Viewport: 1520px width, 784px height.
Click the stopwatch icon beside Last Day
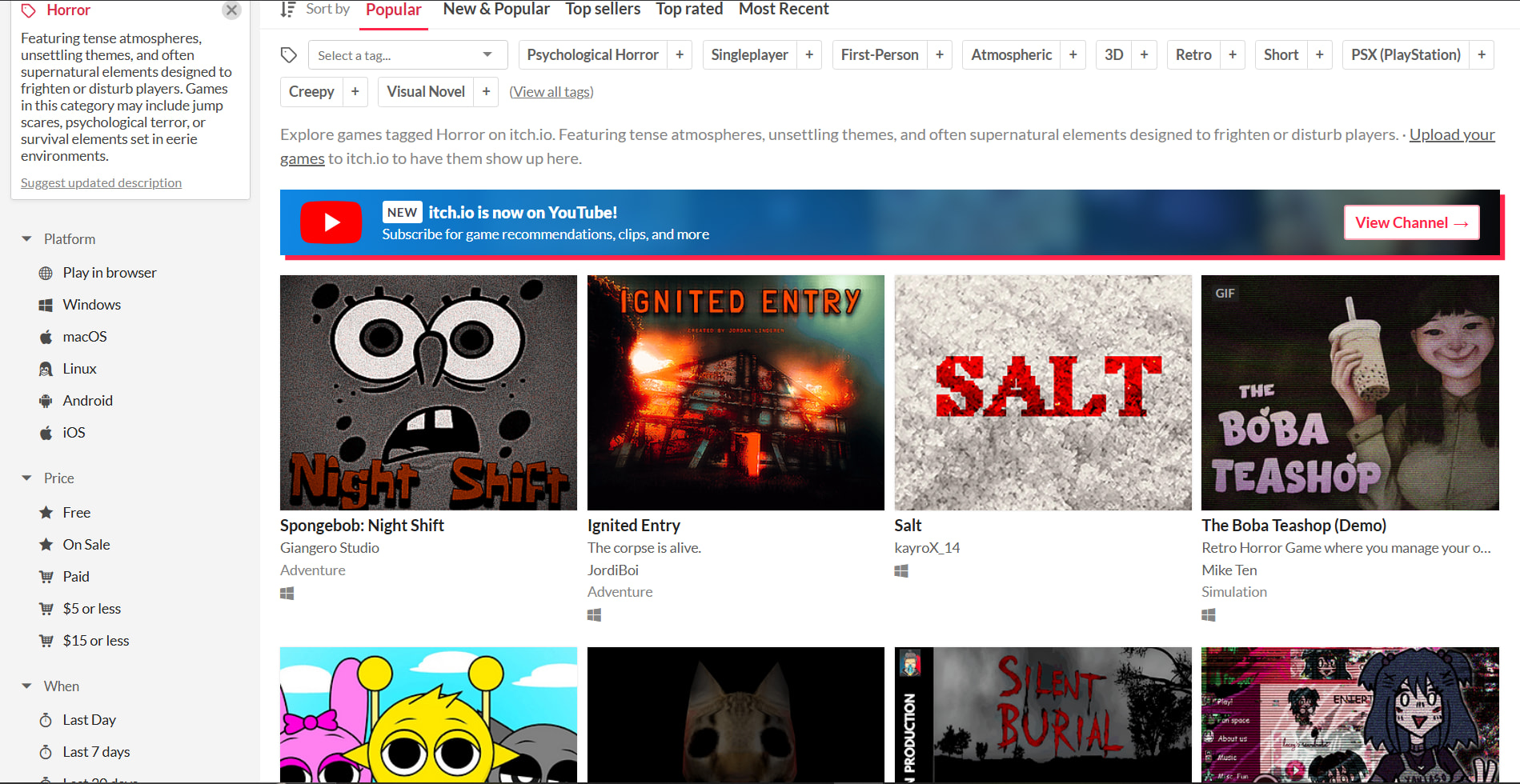point(46,720)
